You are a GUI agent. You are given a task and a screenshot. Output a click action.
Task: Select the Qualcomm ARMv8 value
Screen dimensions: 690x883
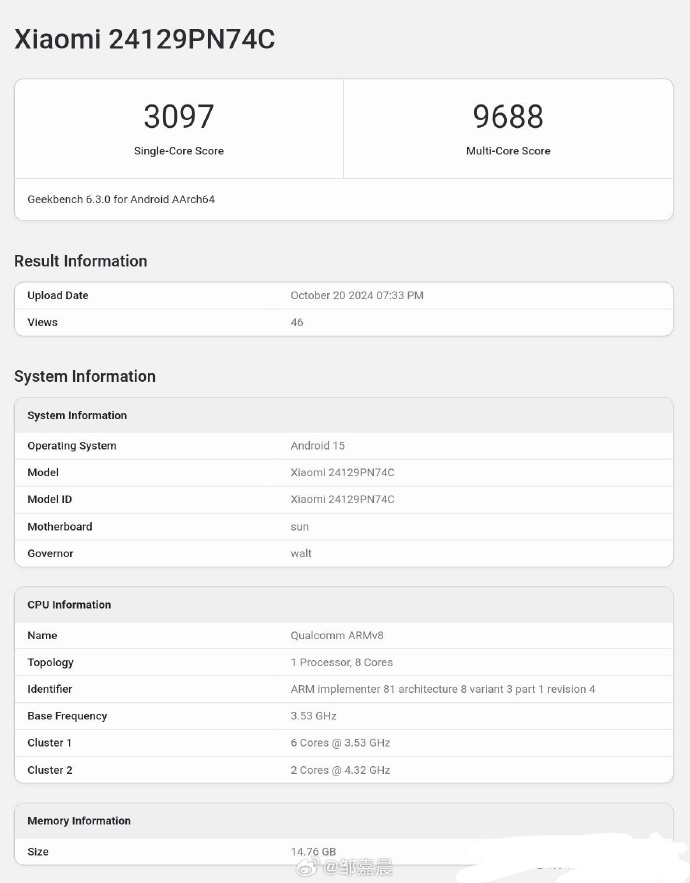coord(337,635)
